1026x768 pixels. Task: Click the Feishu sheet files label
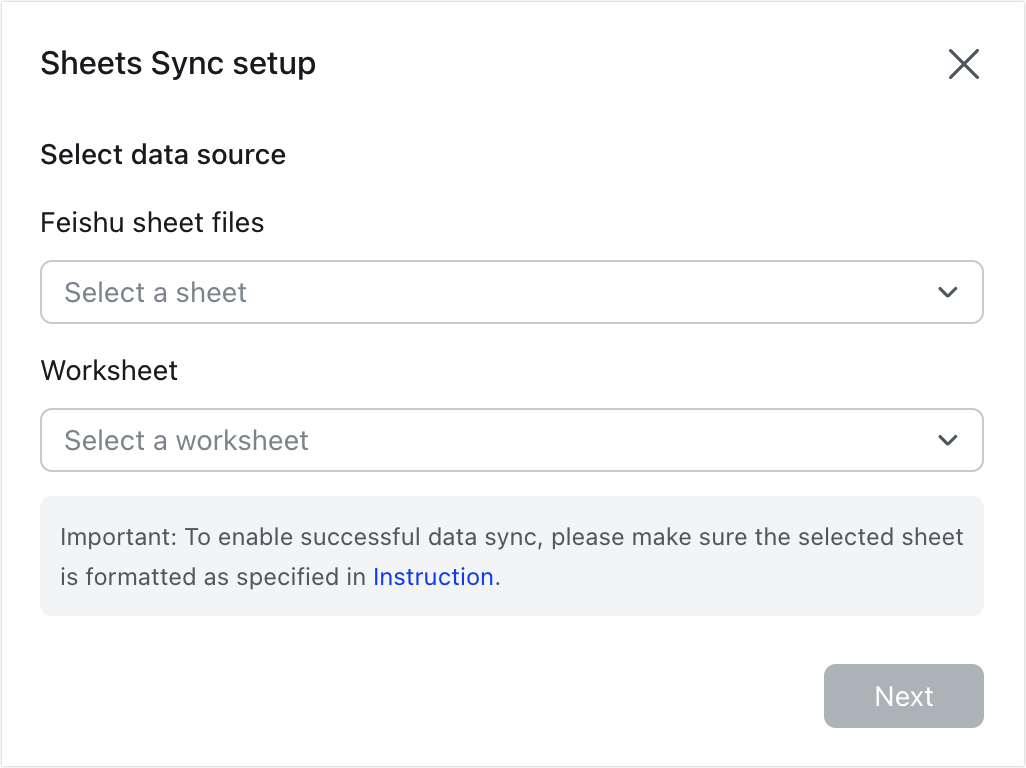(151, 223)
